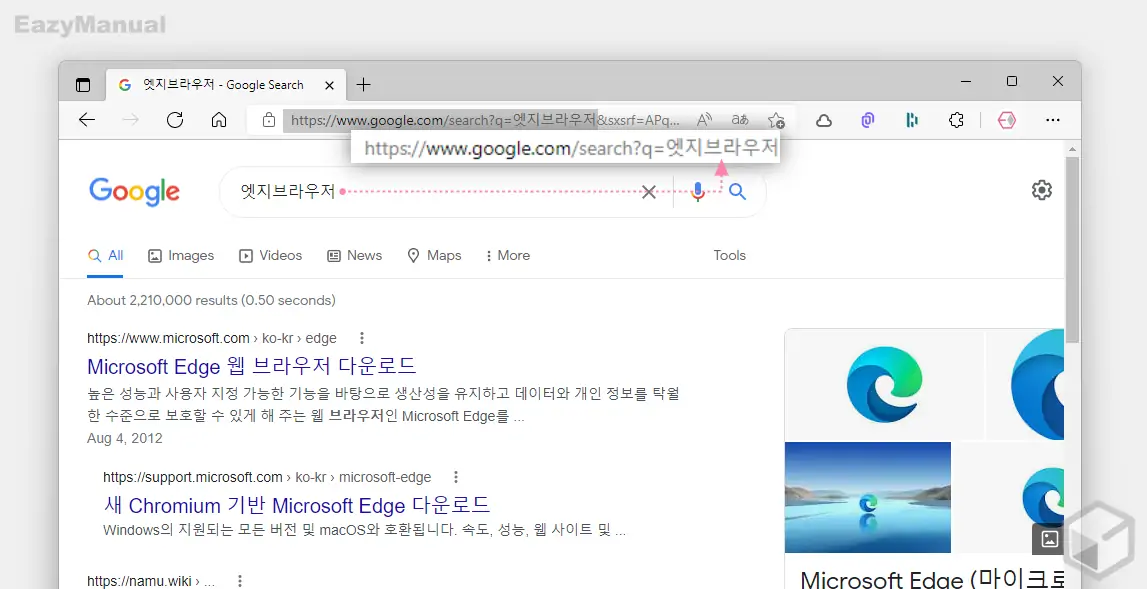Click the scrollbar up arrow

pos(1072,149)
